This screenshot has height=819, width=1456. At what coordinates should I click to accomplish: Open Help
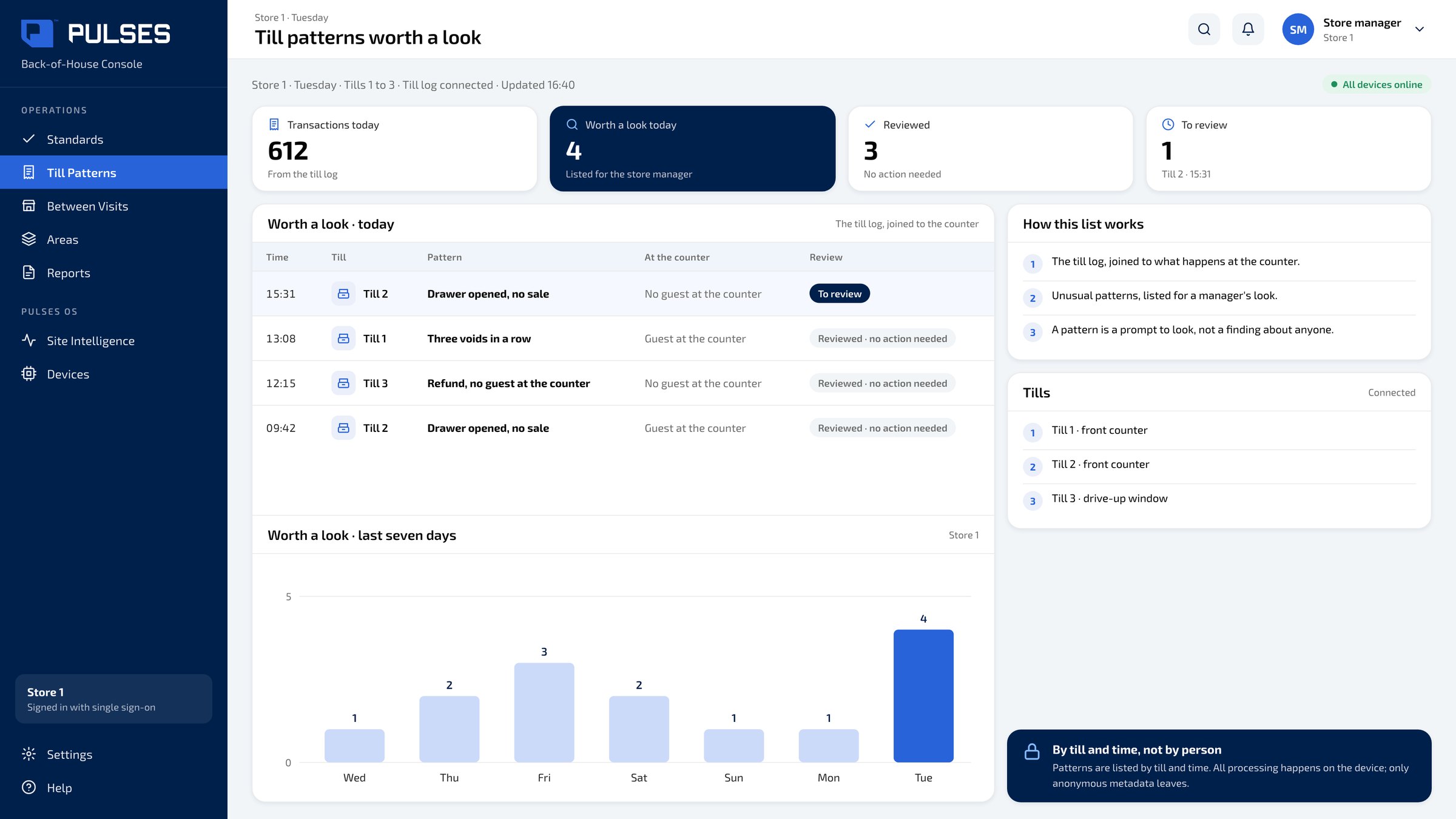tap(113, 787)
